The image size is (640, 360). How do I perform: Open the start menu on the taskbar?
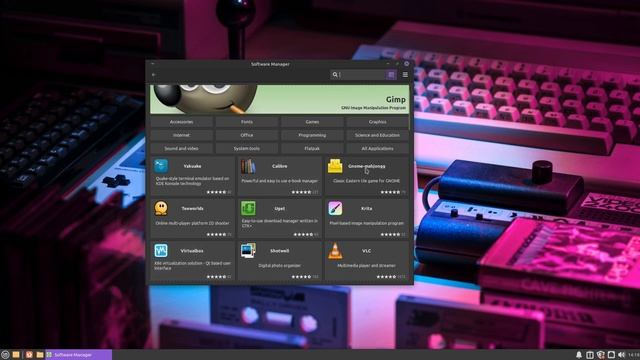(5, 355)
